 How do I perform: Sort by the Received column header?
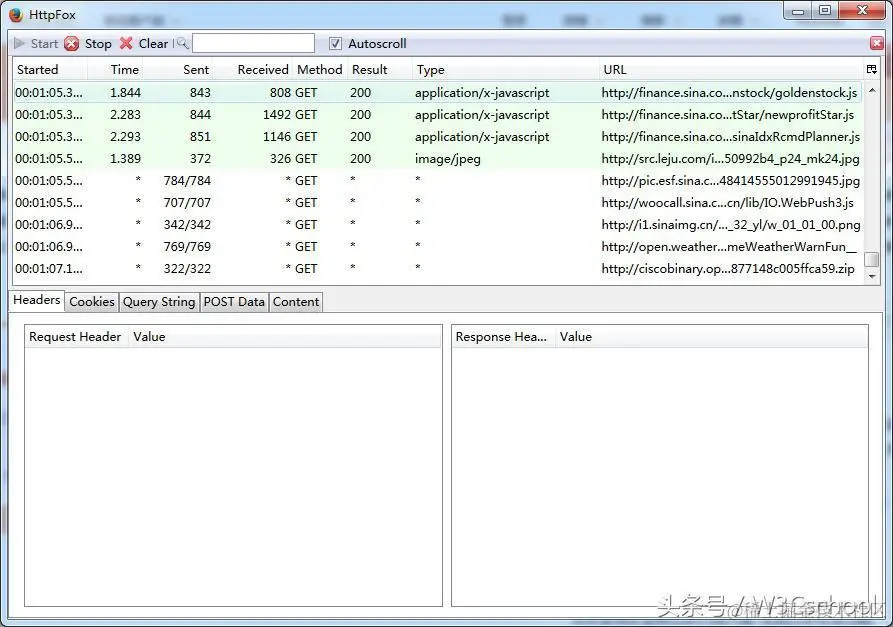tap(253, 69)
